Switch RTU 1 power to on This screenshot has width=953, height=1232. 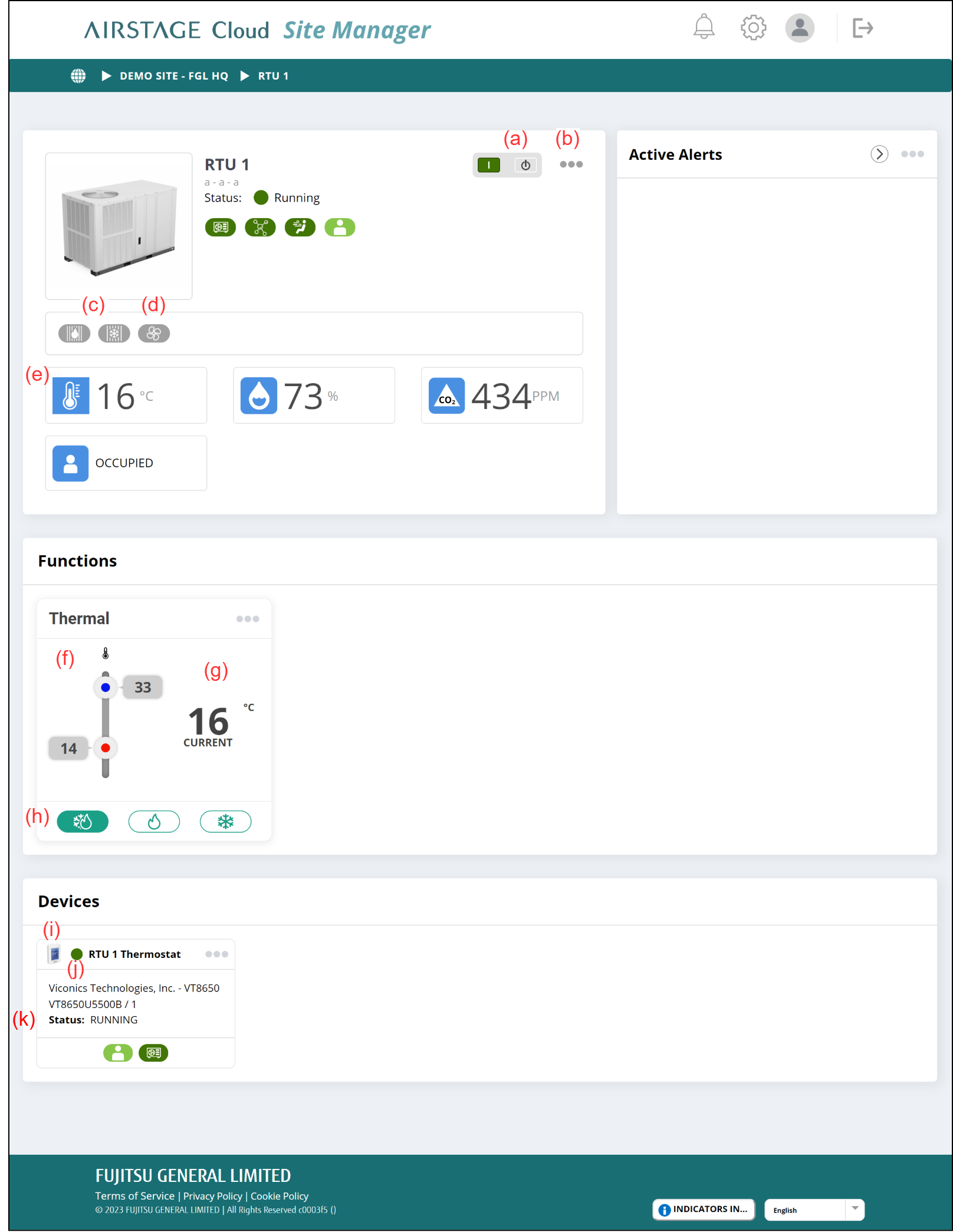pos(489,165)
